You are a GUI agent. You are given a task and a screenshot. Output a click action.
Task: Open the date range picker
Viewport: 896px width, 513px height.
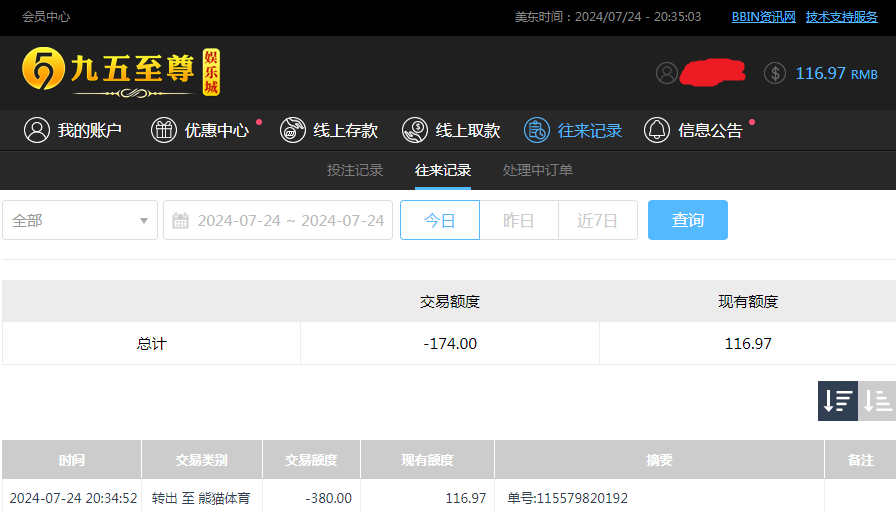coord(278,220)
